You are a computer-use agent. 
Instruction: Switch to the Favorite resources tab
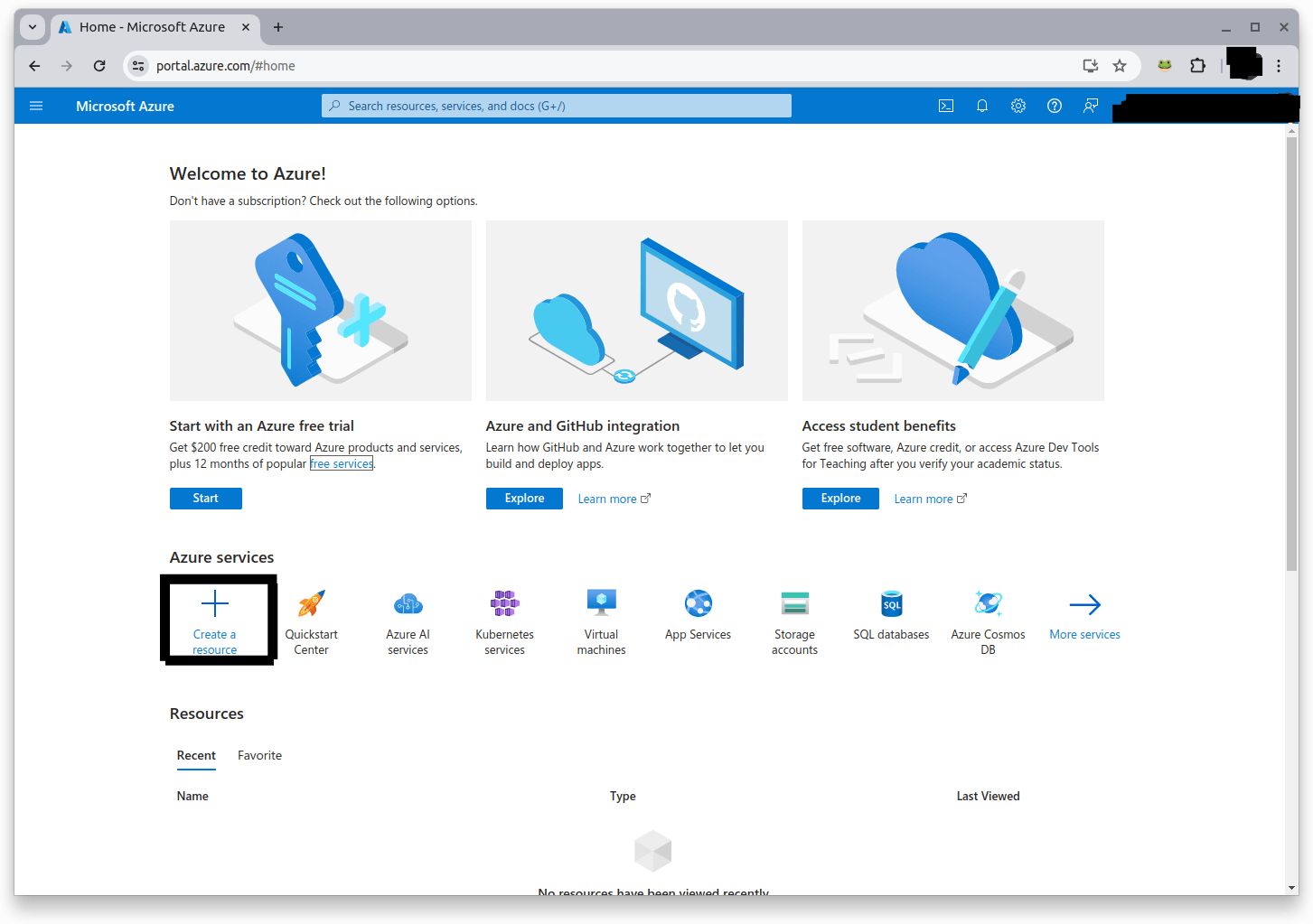click(259, 755)
